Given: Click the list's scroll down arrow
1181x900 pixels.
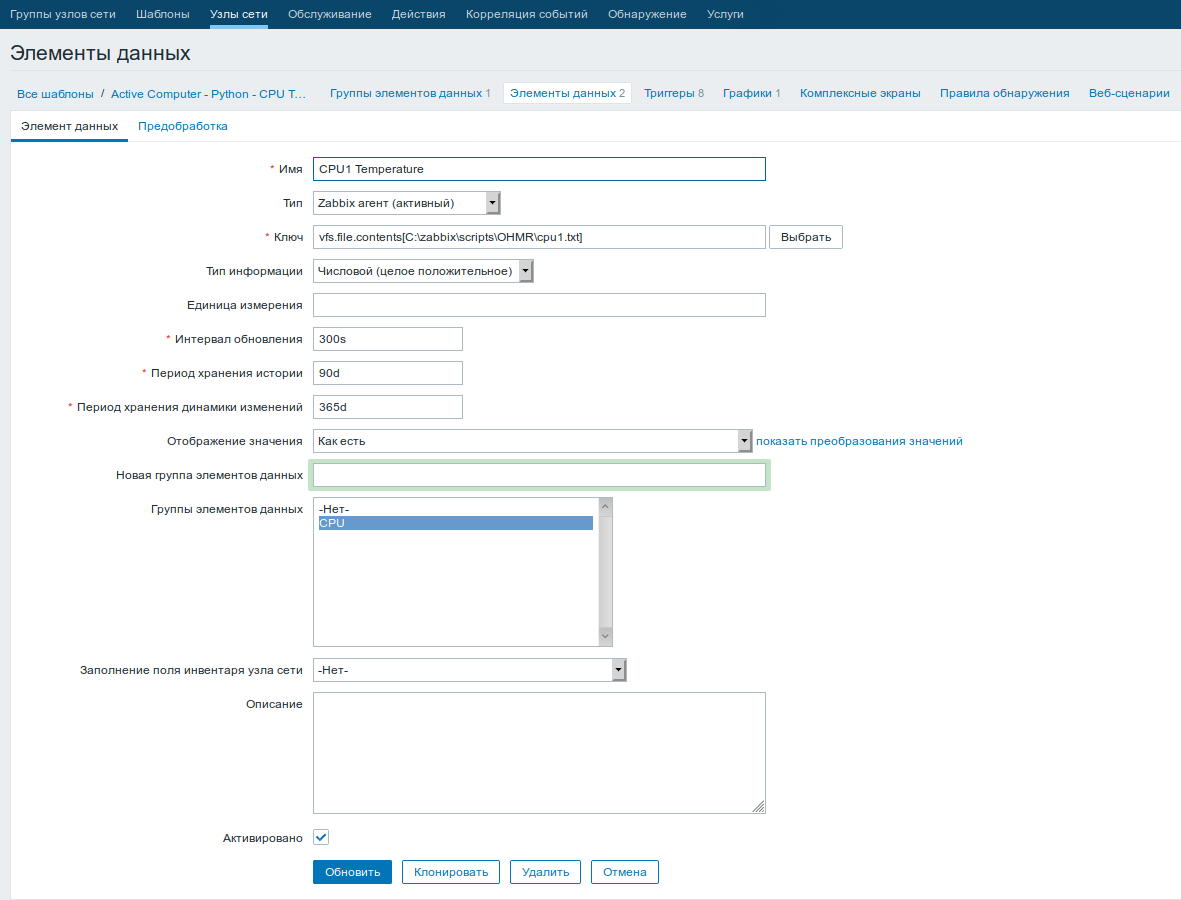Looking at the screenshot, I should (605, 636).
